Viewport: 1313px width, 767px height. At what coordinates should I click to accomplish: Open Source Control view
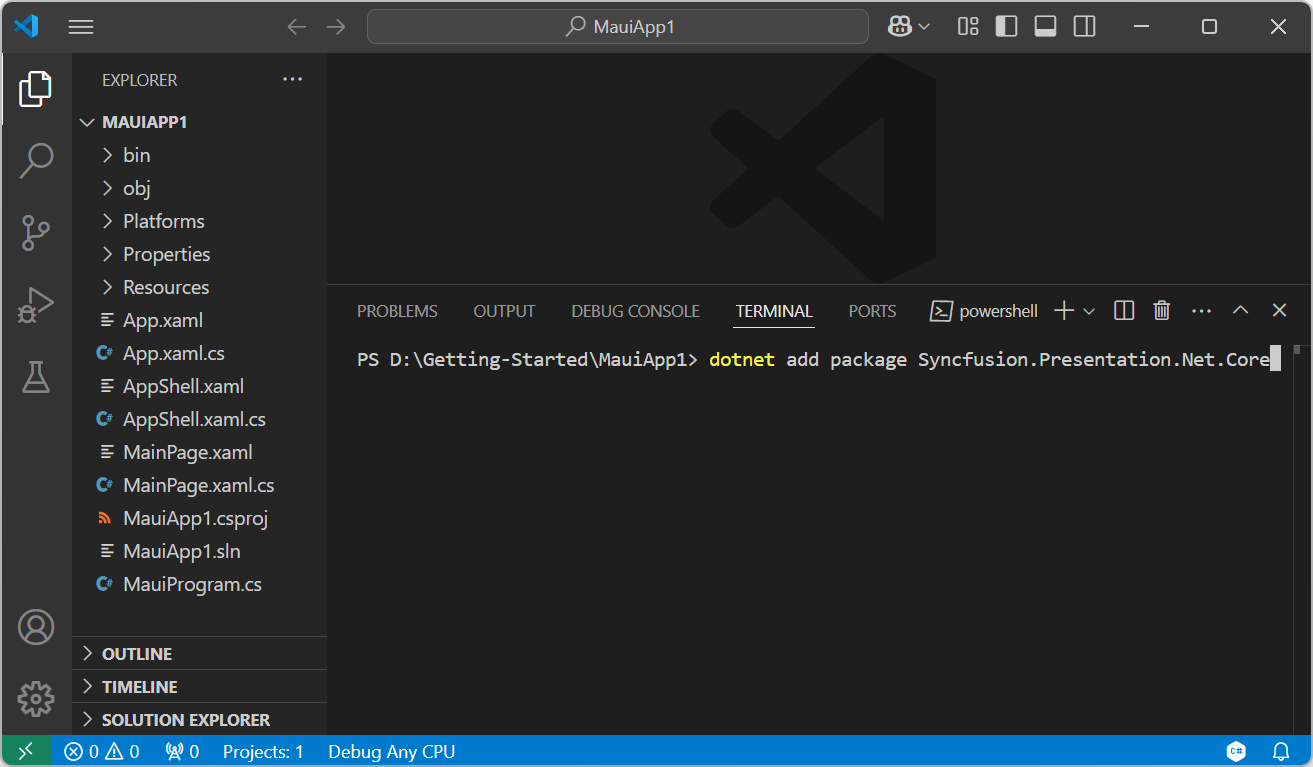(x=36, y=232)
